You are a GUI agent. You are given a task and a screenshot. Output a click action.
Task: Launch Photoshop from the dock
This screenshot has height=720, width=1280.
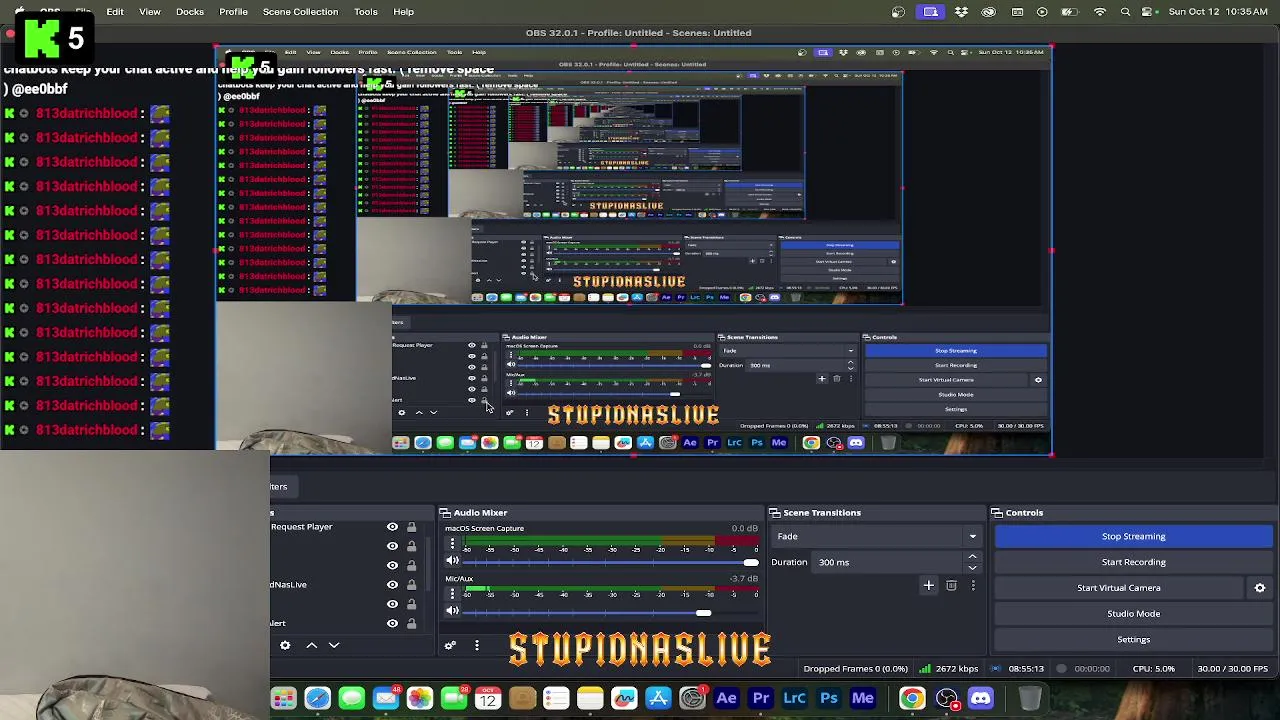tap(828, 699)
